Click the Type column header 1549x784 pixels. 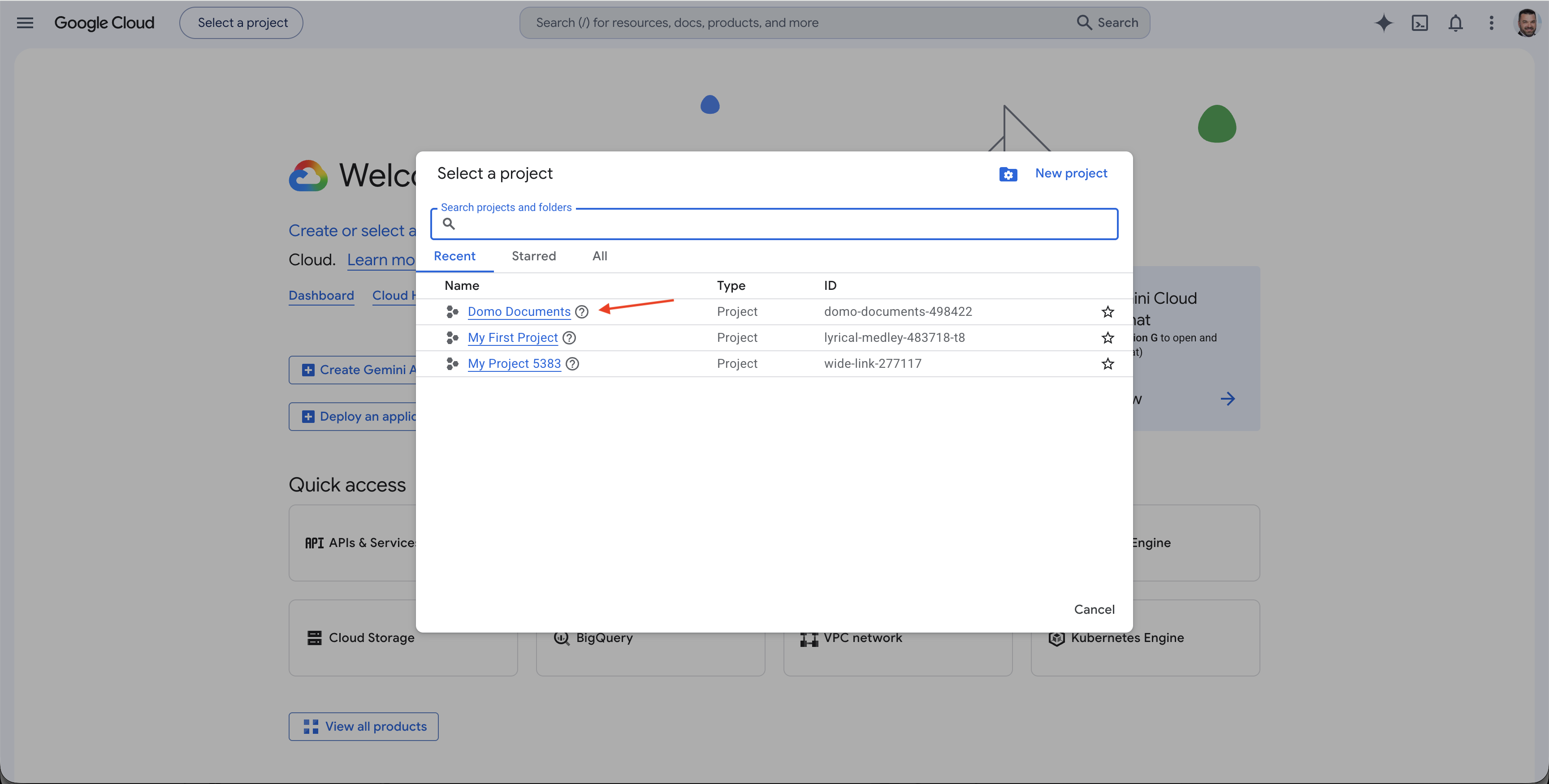click(731, 285)
